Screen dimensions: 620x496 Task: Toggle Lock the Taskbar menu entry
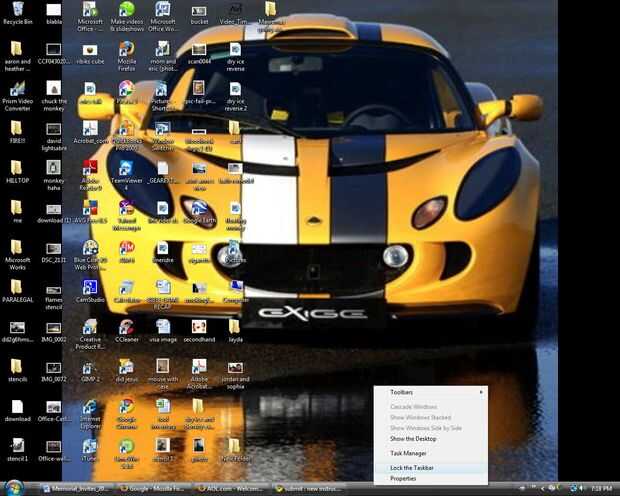[431, 468]
